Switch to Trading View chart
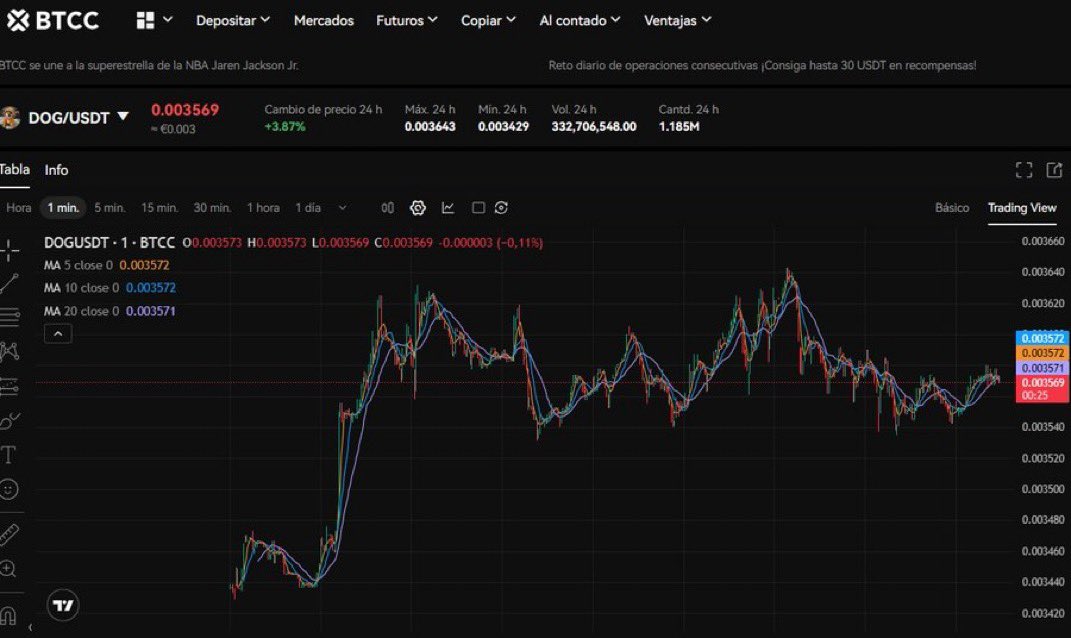Viewport: 1071px width, 638px height. [1022, 208]
